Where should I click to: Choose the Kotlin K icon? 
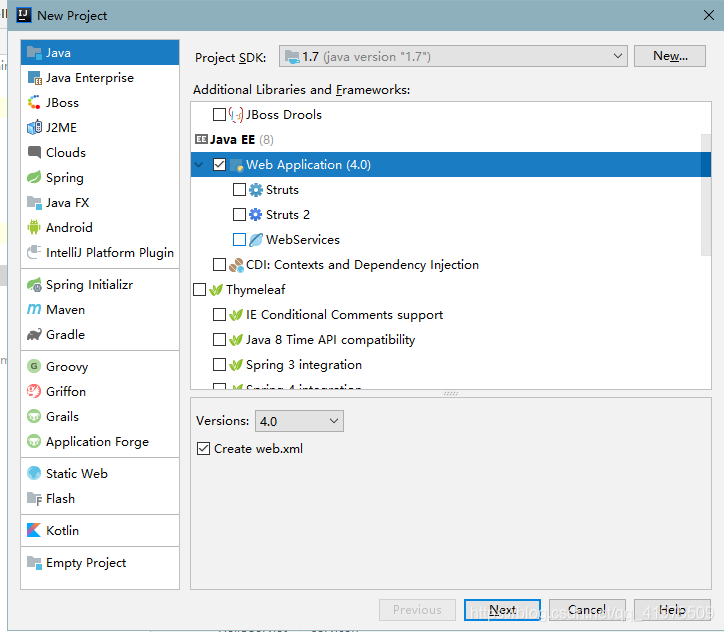pos(34,530)
